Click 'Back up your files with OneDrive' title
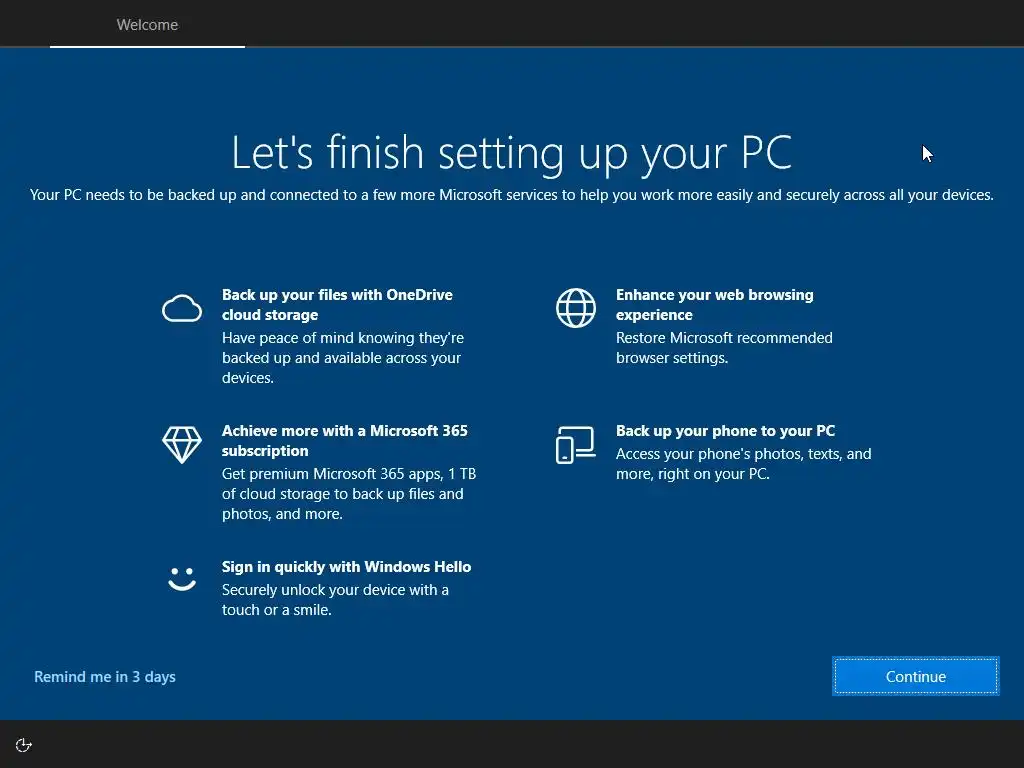Image resolution: width=1024 pixels, height=768 pixels. [x=337, y=304]
